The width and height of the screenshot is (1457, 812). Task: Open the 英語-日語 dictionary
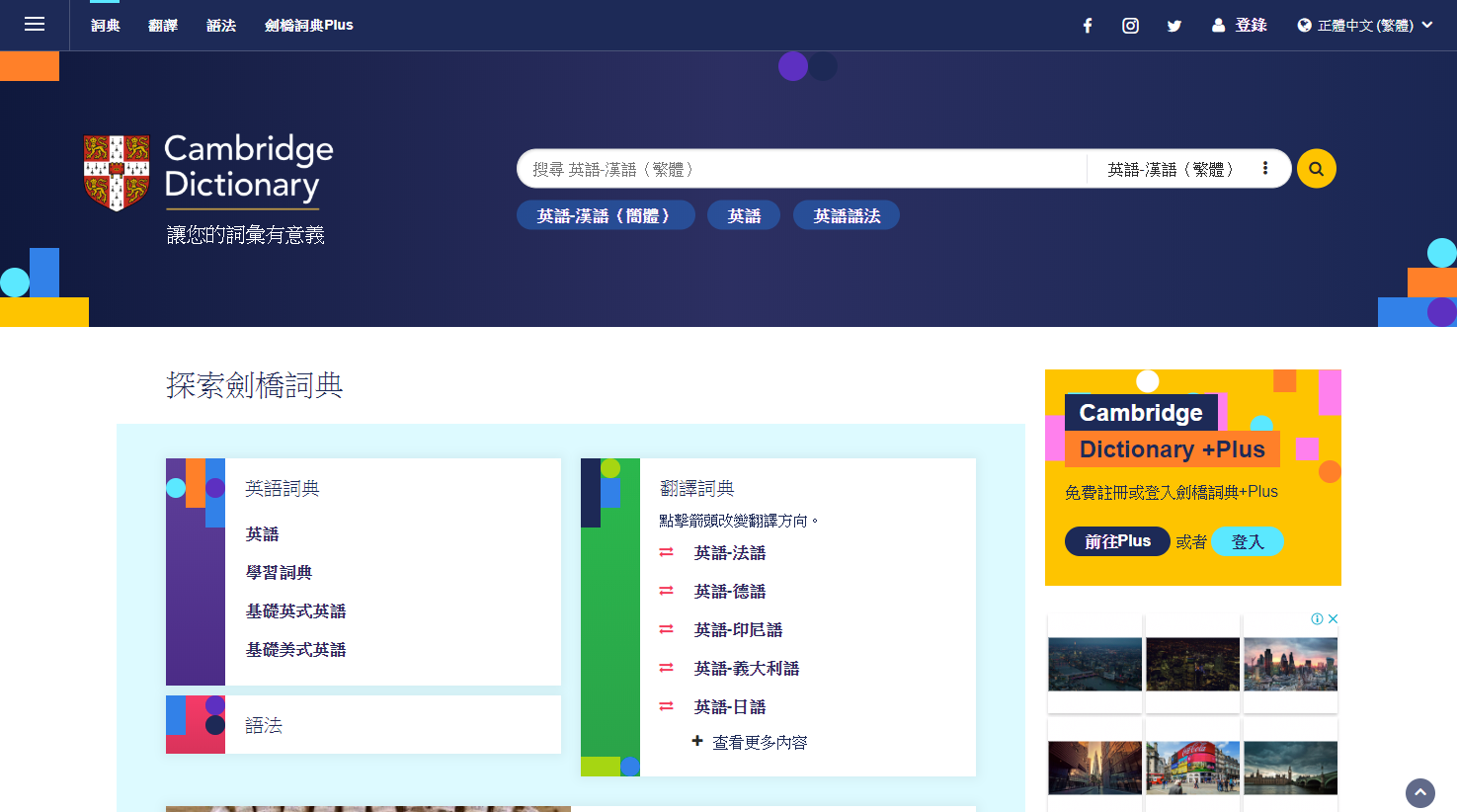(x=730, y=707)
